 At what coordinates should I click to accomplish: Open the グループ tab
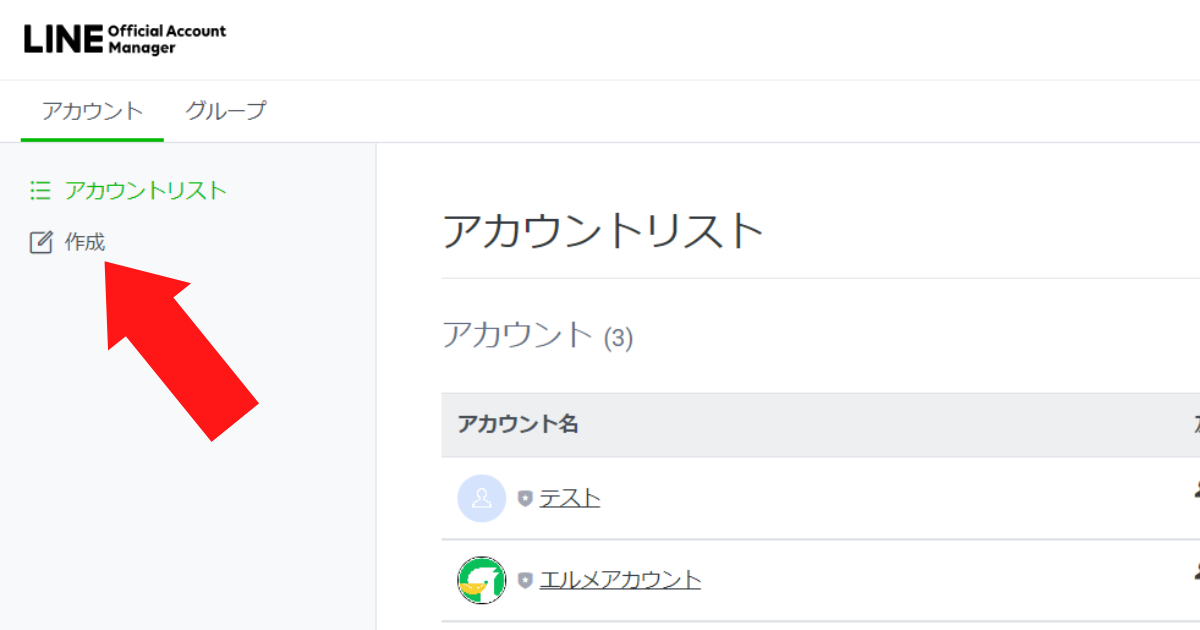[226, 111]
